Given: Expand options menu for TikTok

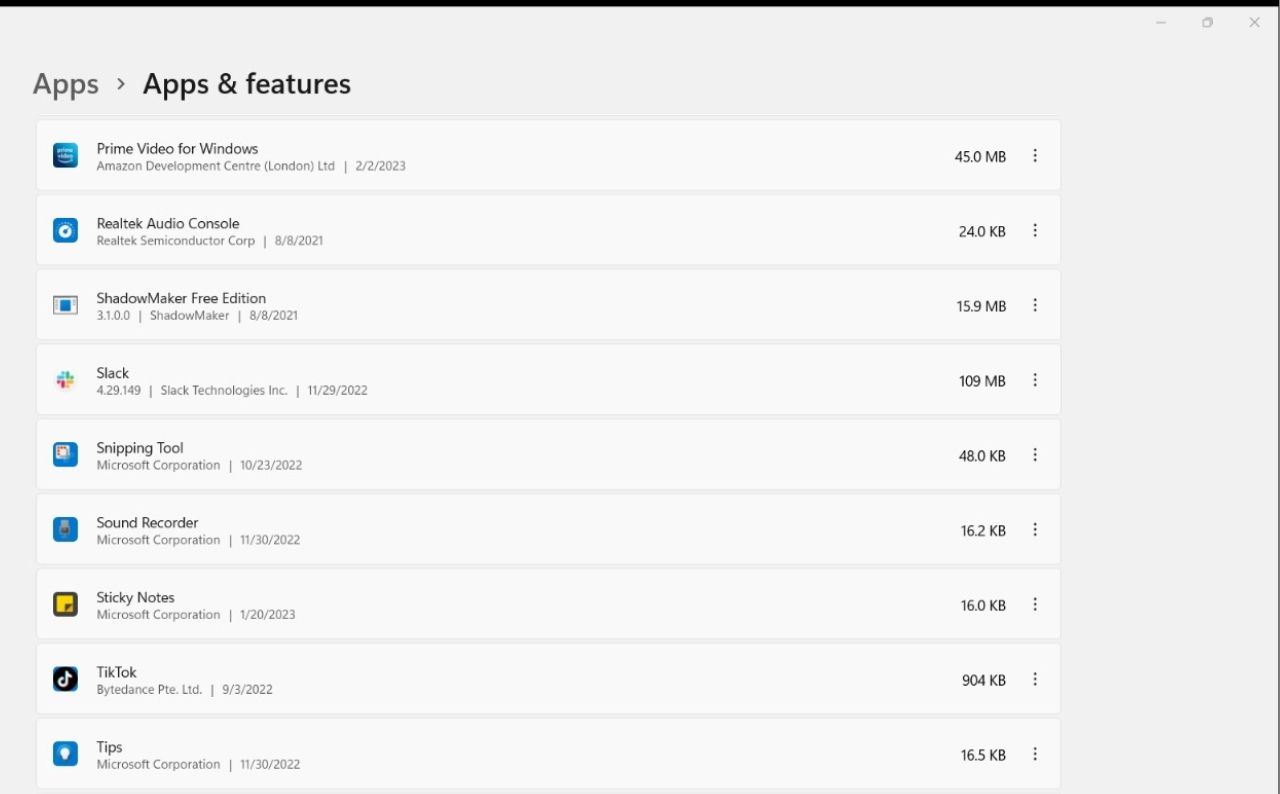Looking at the screenshot, I should pyautogui.click(x=1035, y=680).
